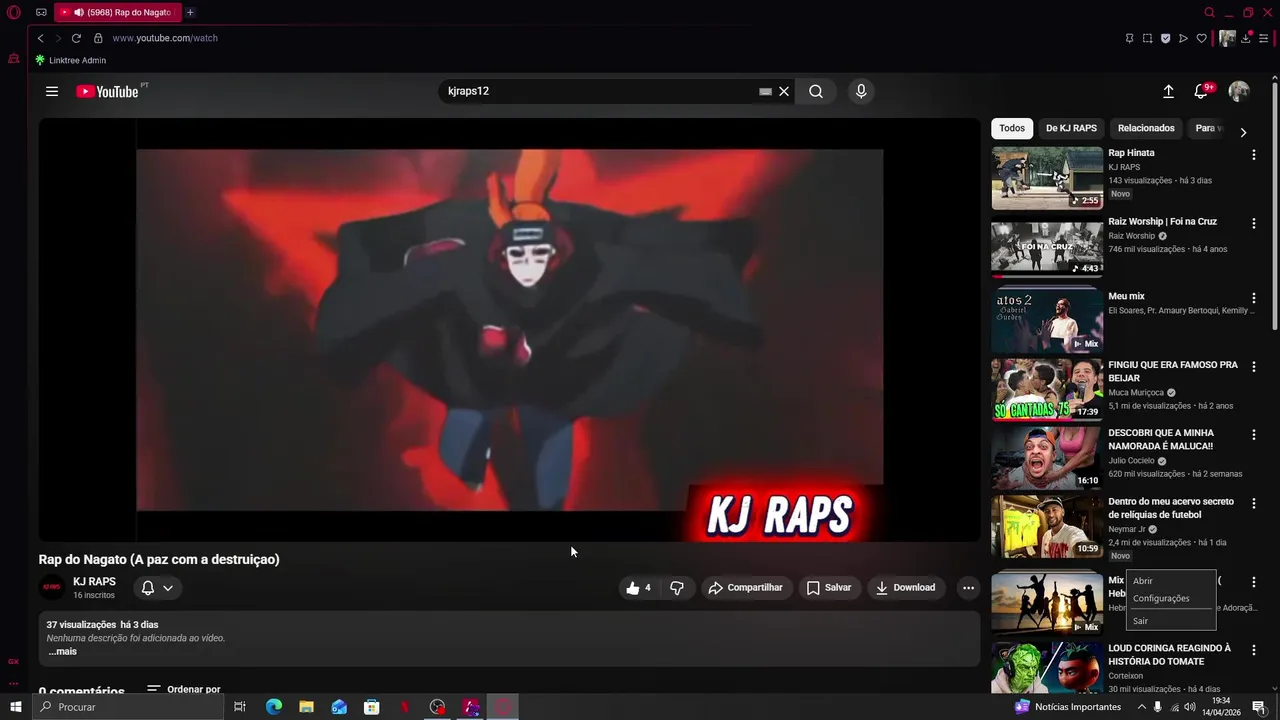Start voice search with the microphone

pos(861,91)
